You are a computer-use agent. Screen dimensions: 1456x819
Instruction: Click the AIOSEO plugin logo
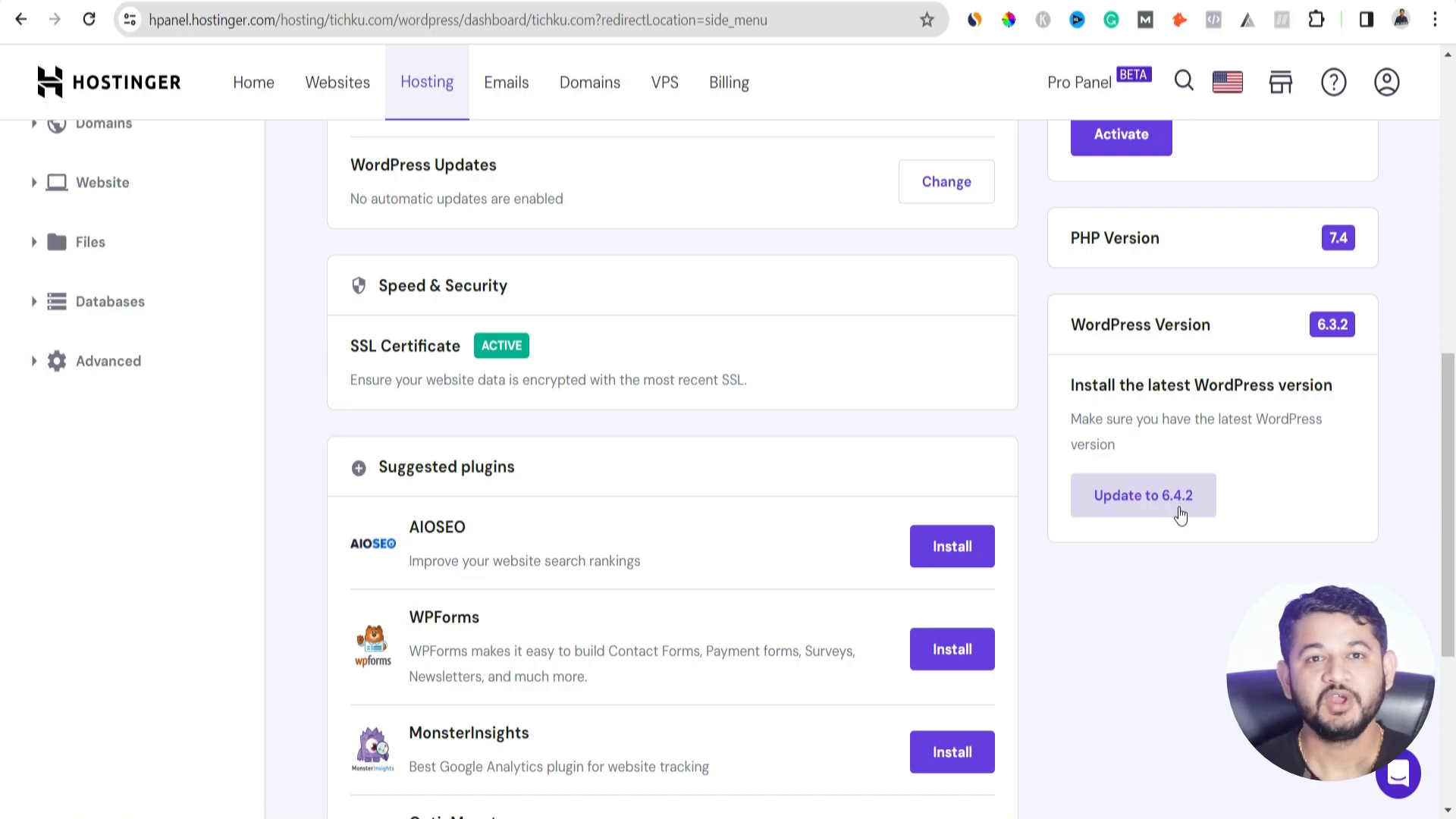[x=373, y=544]
